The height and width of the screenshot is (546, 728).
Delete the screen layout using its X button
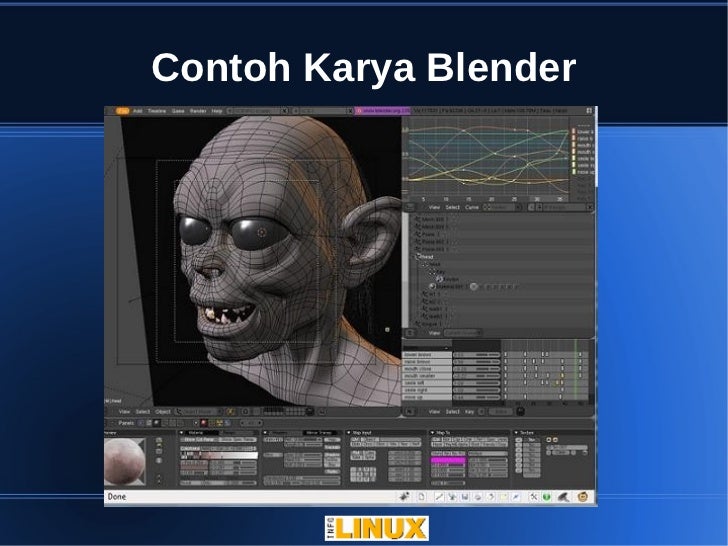pyautogui.click(x=284, y=111)
